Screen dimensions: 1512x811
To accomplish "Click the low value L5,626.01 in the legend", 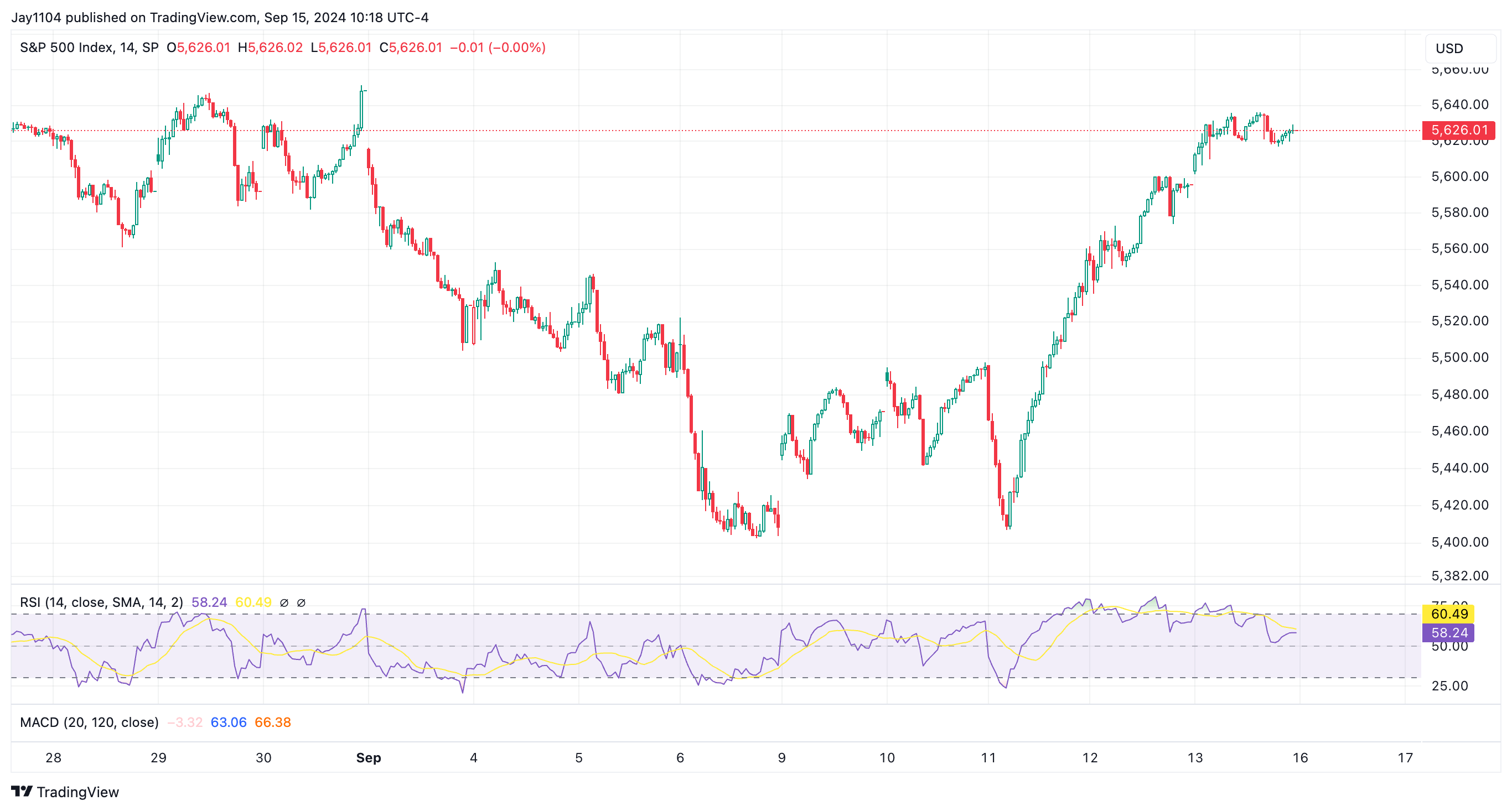I will click(341, 48).
